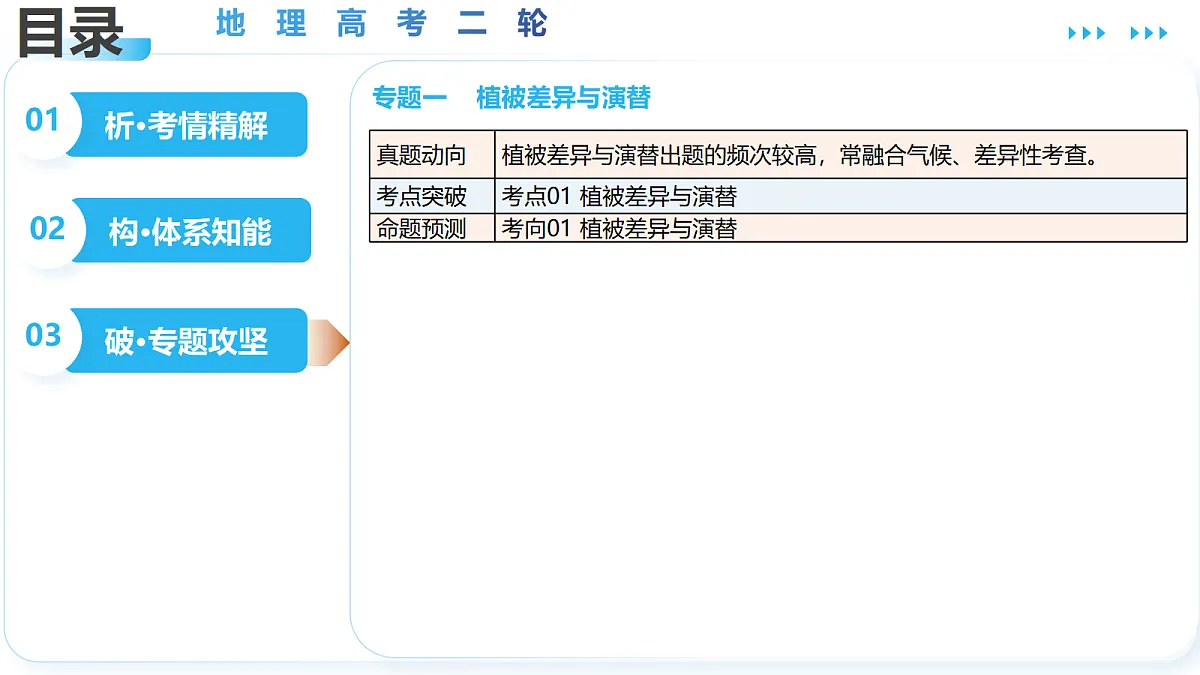
Task: Select the 真题动向 table cell
Action: point(432,154)
